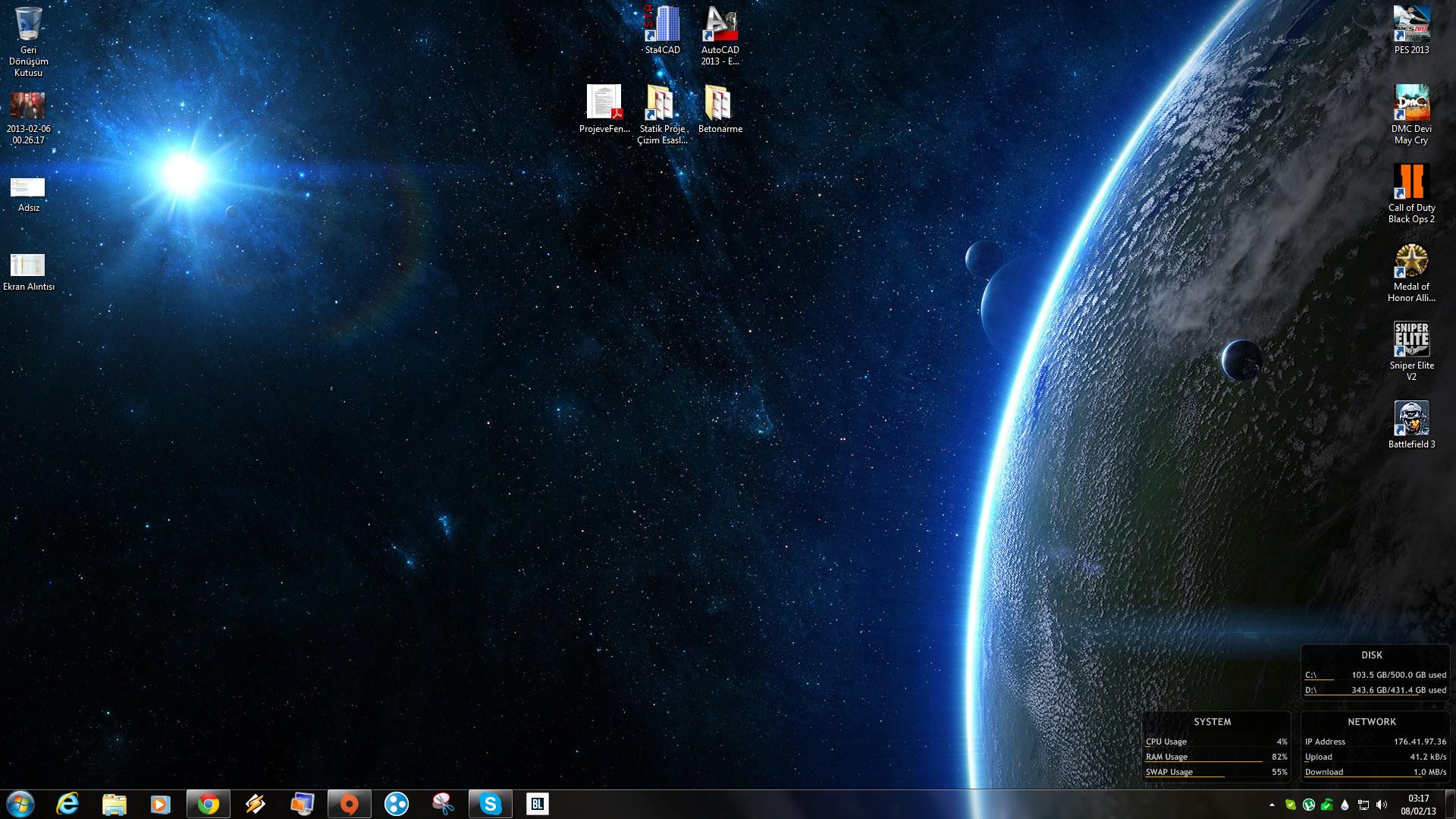Open uTorrent from the system tray
The image size is (1456, 819).
tap(1309, 805)
